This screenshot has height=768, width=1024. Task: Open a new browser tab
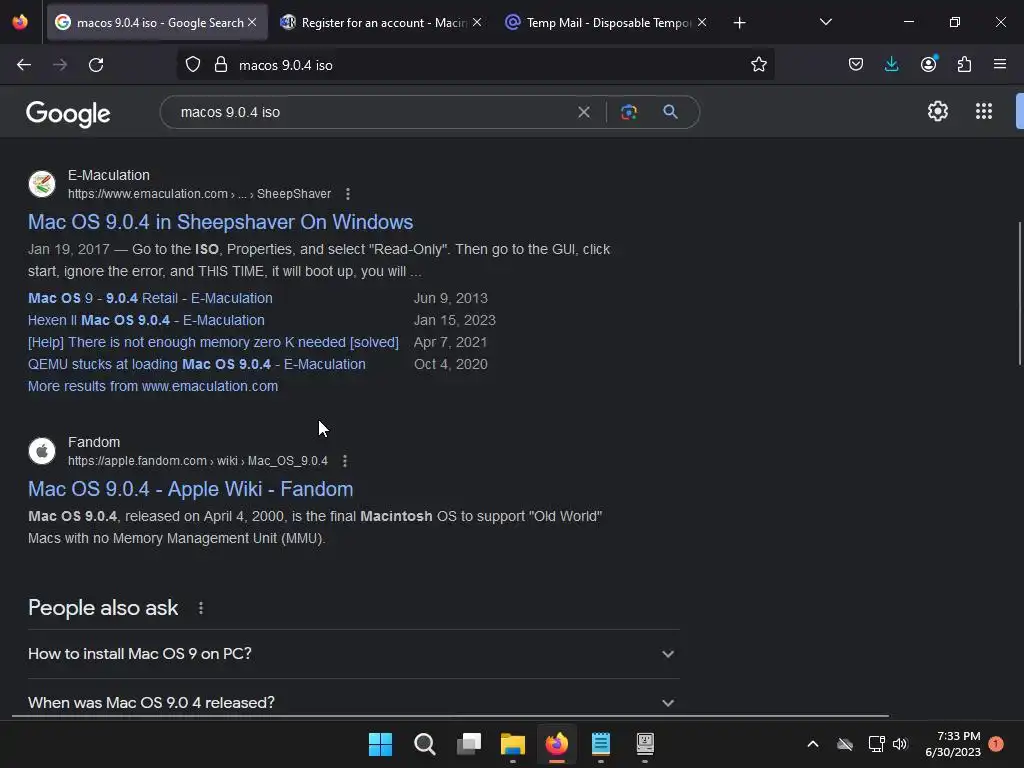[739, 23]
